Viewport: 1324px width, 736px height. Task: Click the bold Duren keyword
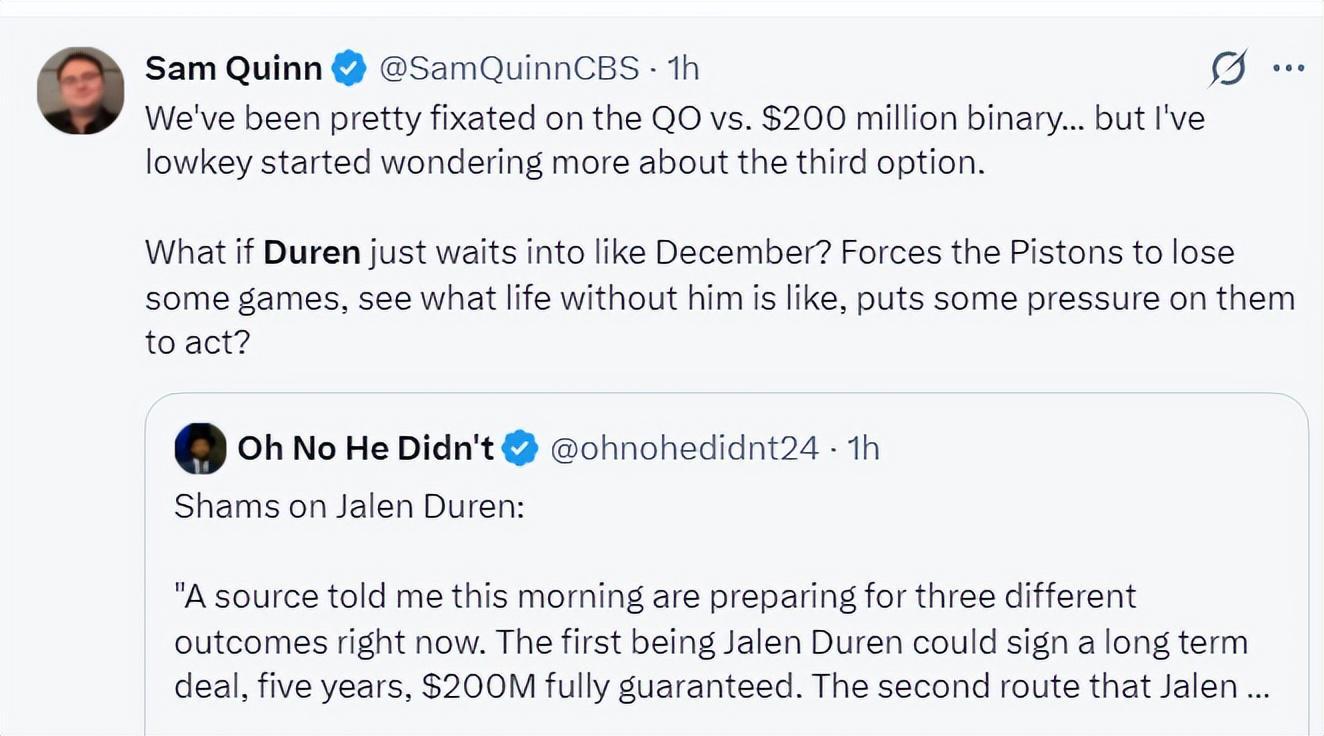coord(312,252)
